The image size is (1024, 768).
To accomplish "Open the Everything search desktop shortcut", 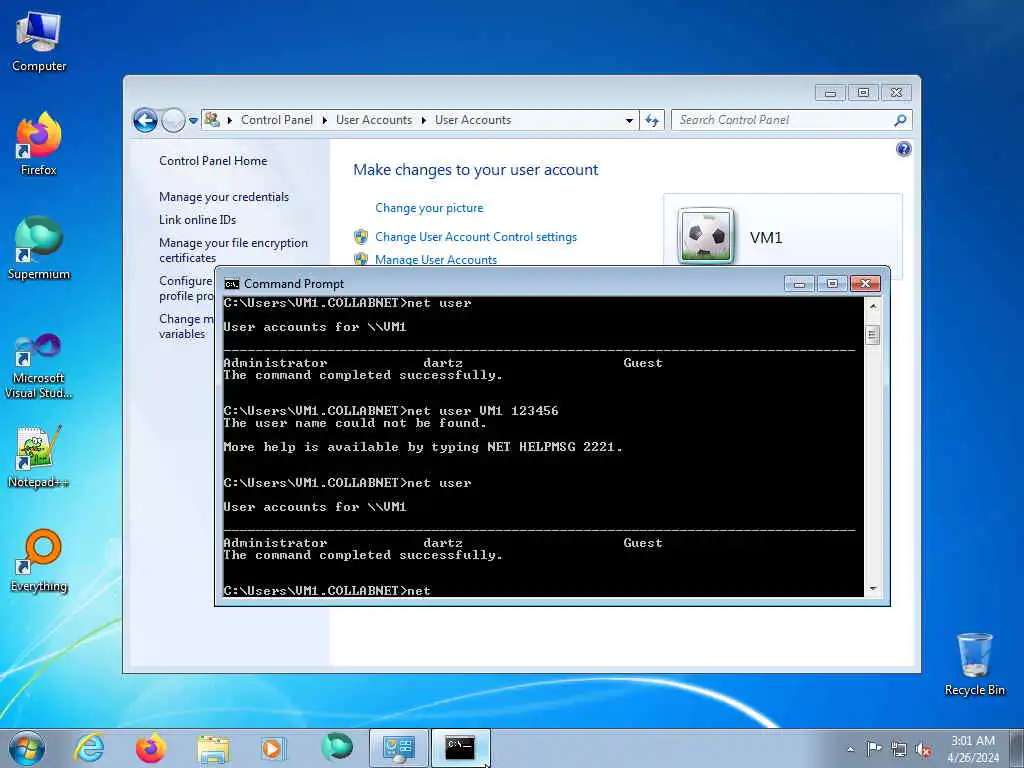I will pyautogui.click(x=39, y=561).
